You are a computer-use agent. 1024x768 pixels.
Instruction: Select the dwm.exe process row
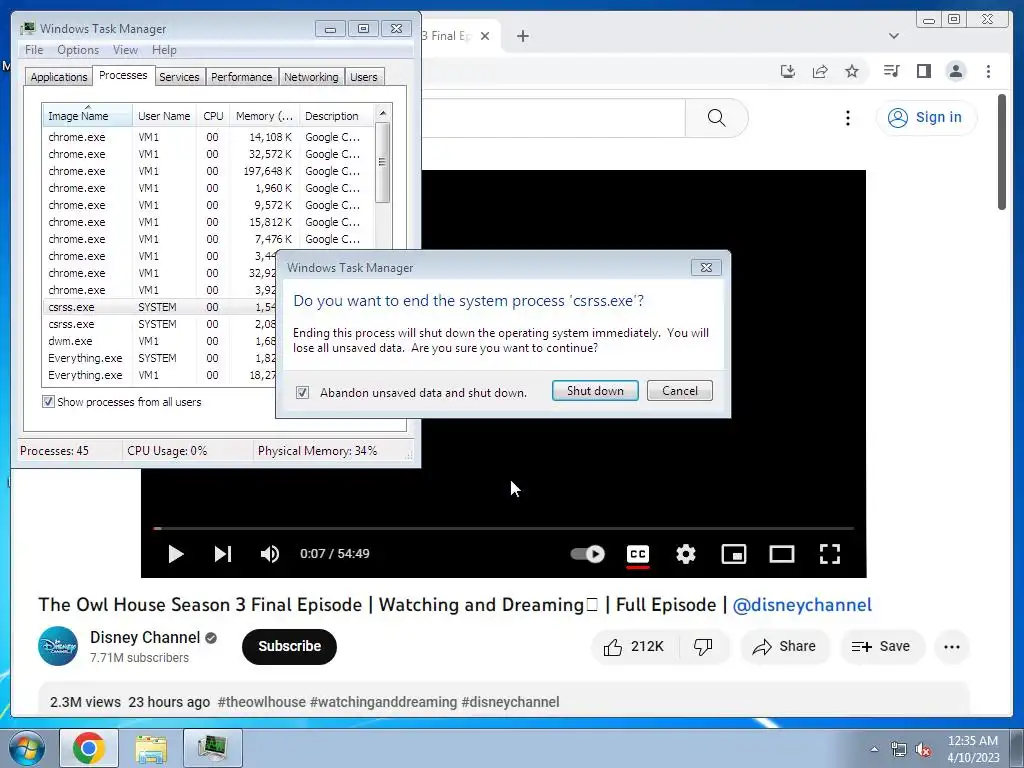[x=160, y=341]
